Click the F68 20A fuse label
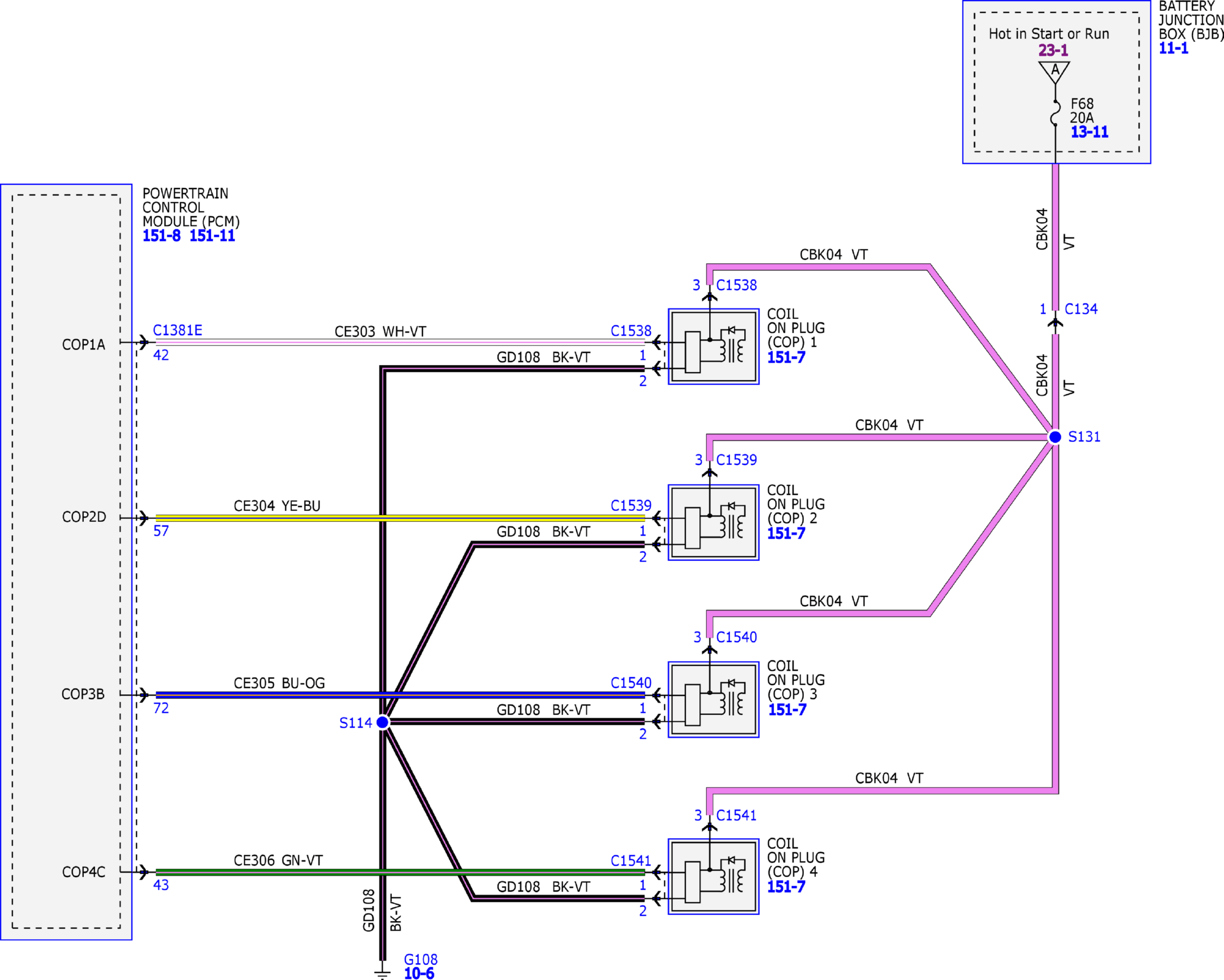This screenshot has height=980, width=1224. point(1082,111)
